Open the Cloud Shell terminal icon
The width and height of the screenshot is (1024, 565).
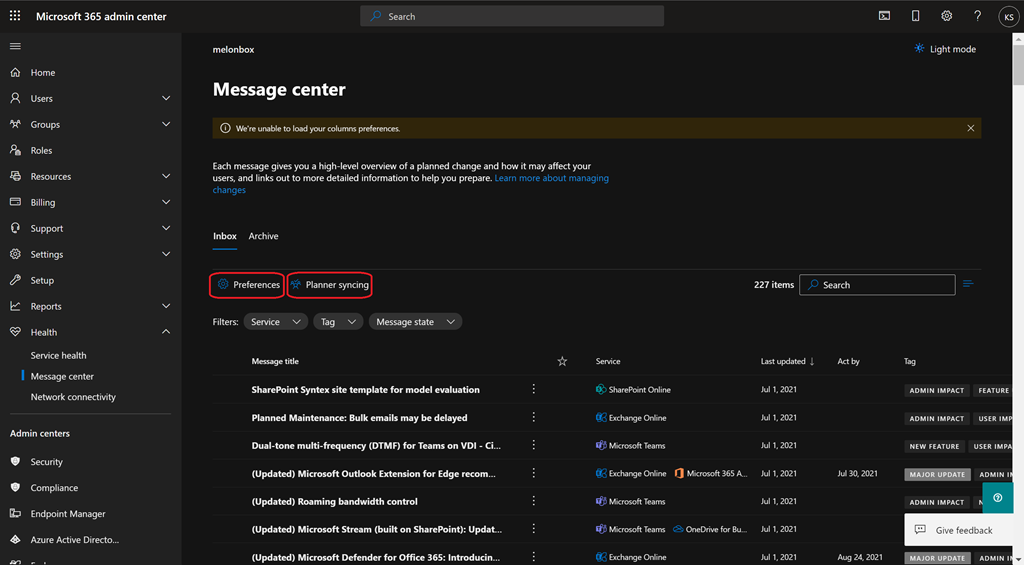(x=884, y=16)
